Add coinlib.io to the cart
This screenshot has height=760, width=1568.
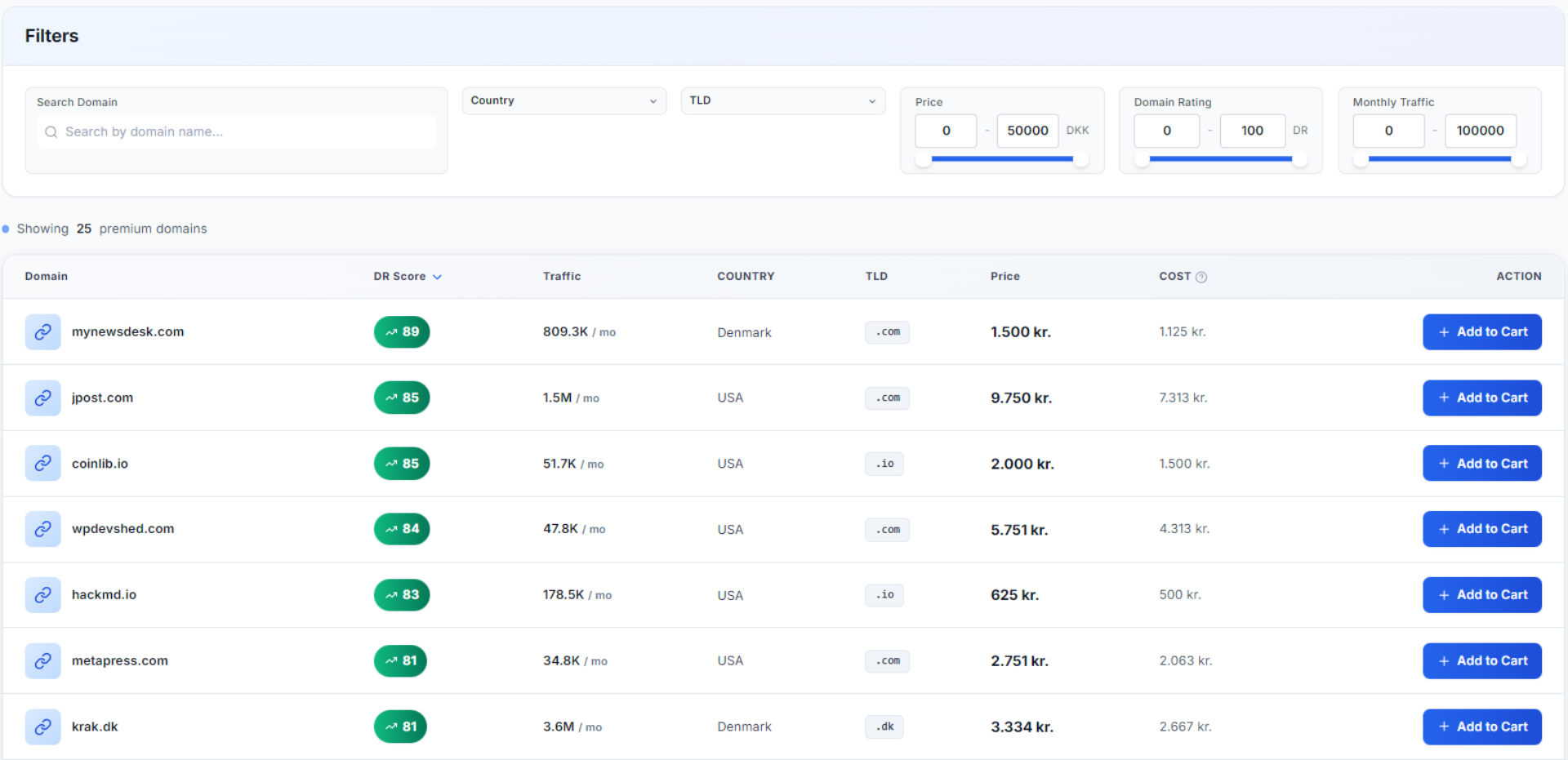[x=1481, y=463]
